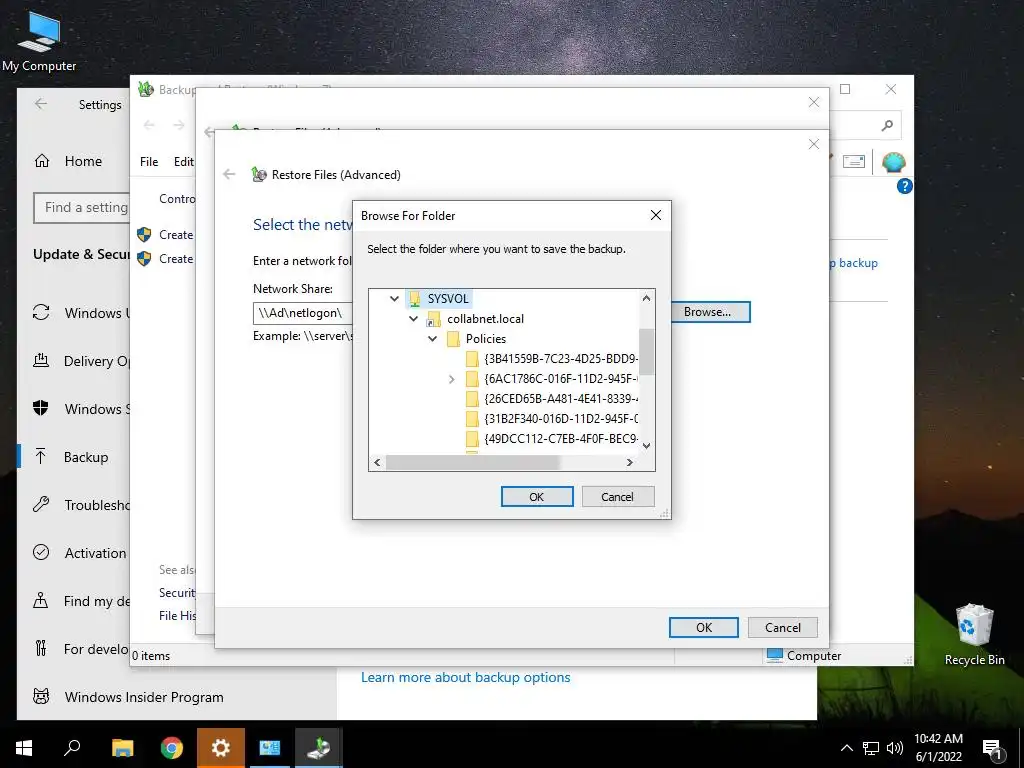Click the Backup window search icon
Image resolution: width=1024 pixels, height=768 pixels.
(886, 125)
